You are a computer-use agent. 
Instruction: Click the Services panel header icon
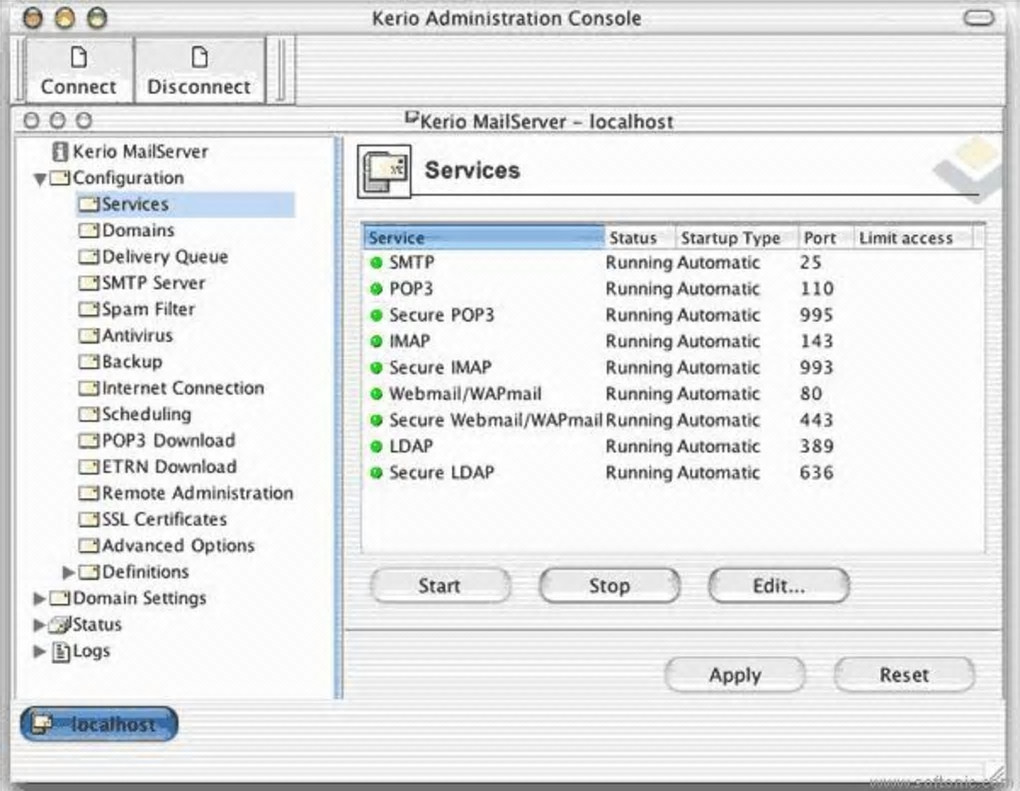384,171
